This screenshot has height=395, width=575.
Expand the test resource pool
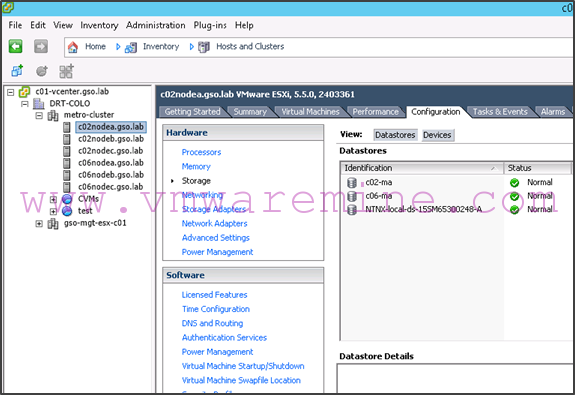coord(53,211)
